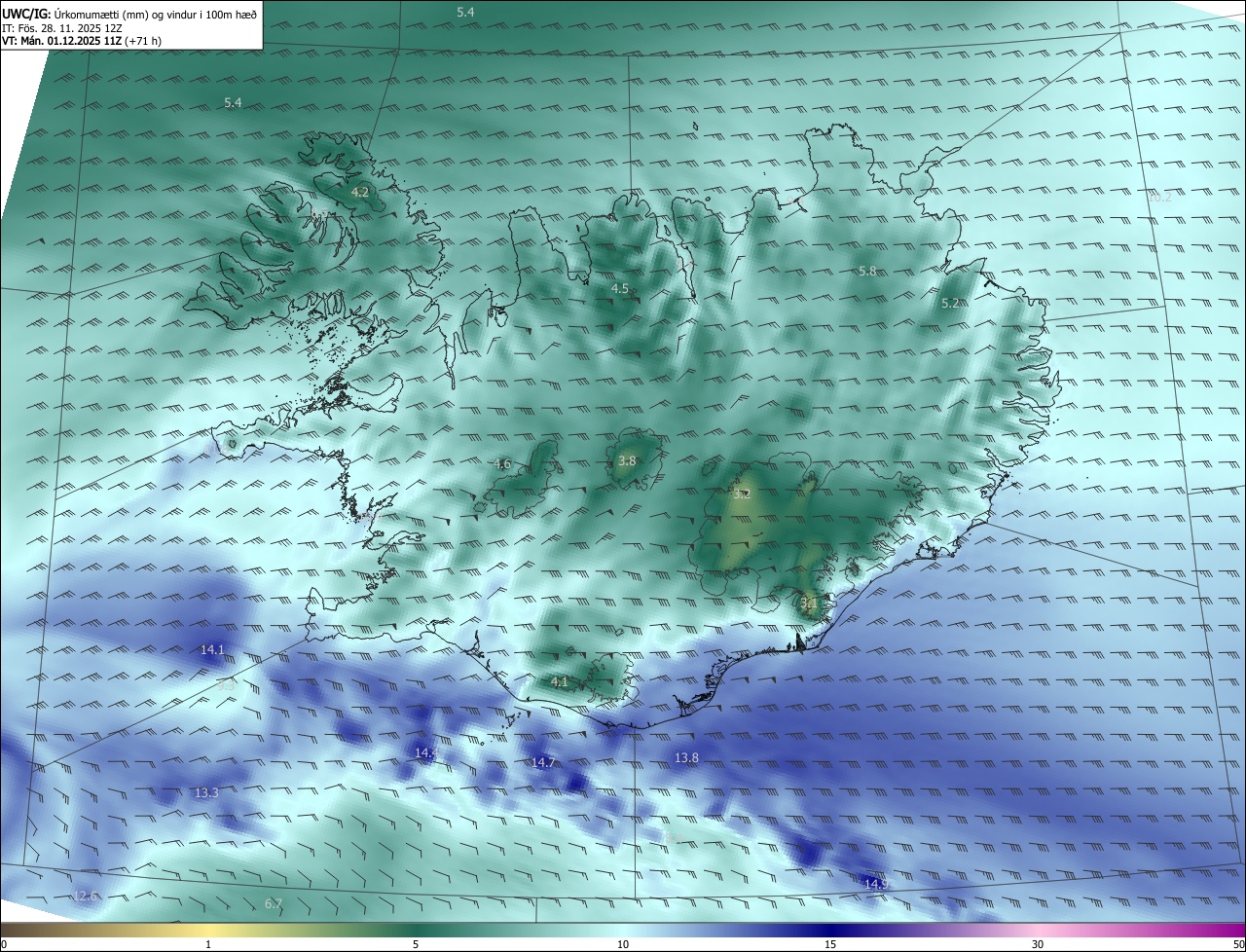Select the 13.3 value label offshore
Viewport: 1246px width, 952px height.
point(206,793)
